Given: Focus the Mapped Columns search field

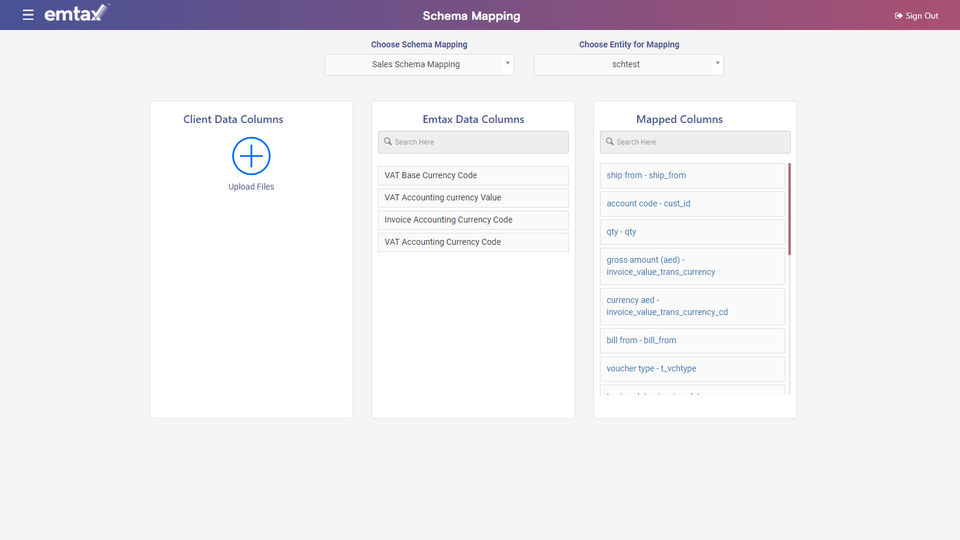Looking at the screenshot, I should point(695,142).
